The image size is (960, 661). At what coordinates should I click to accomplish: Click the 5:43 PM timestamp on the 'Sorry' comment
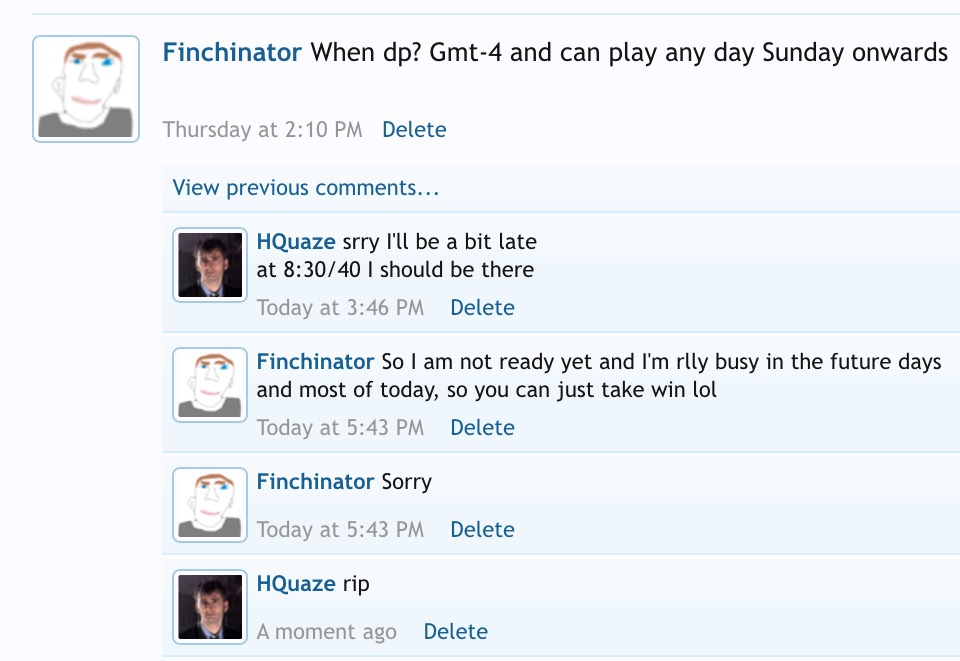coord(340,529)
